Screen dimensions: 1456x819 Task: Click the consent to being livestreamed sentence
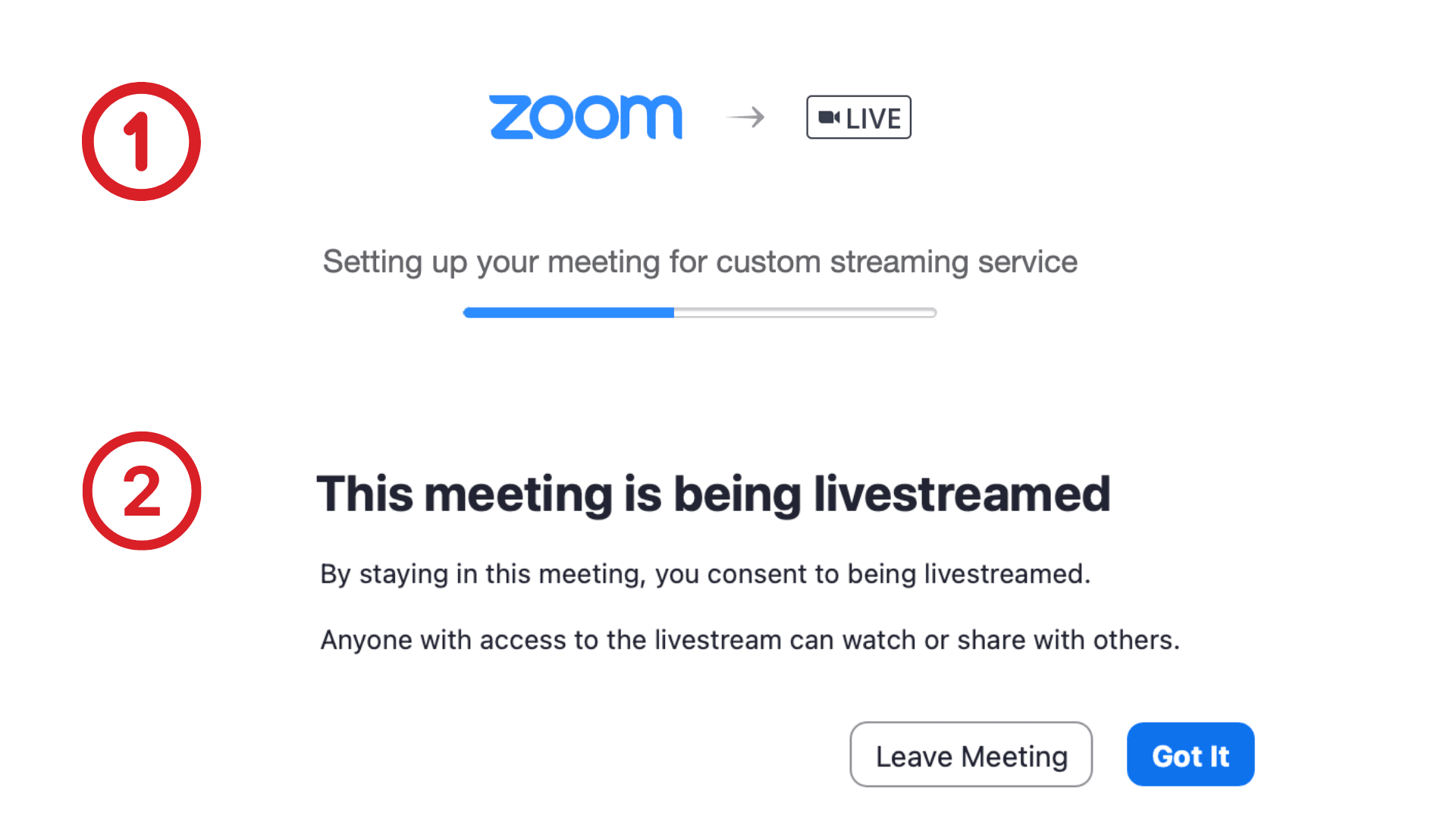(705, 574)
